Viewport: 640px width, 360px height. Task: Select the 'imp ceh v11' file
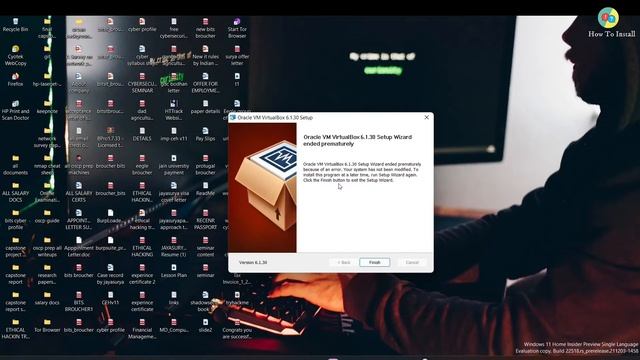click(x=174, y=134)
